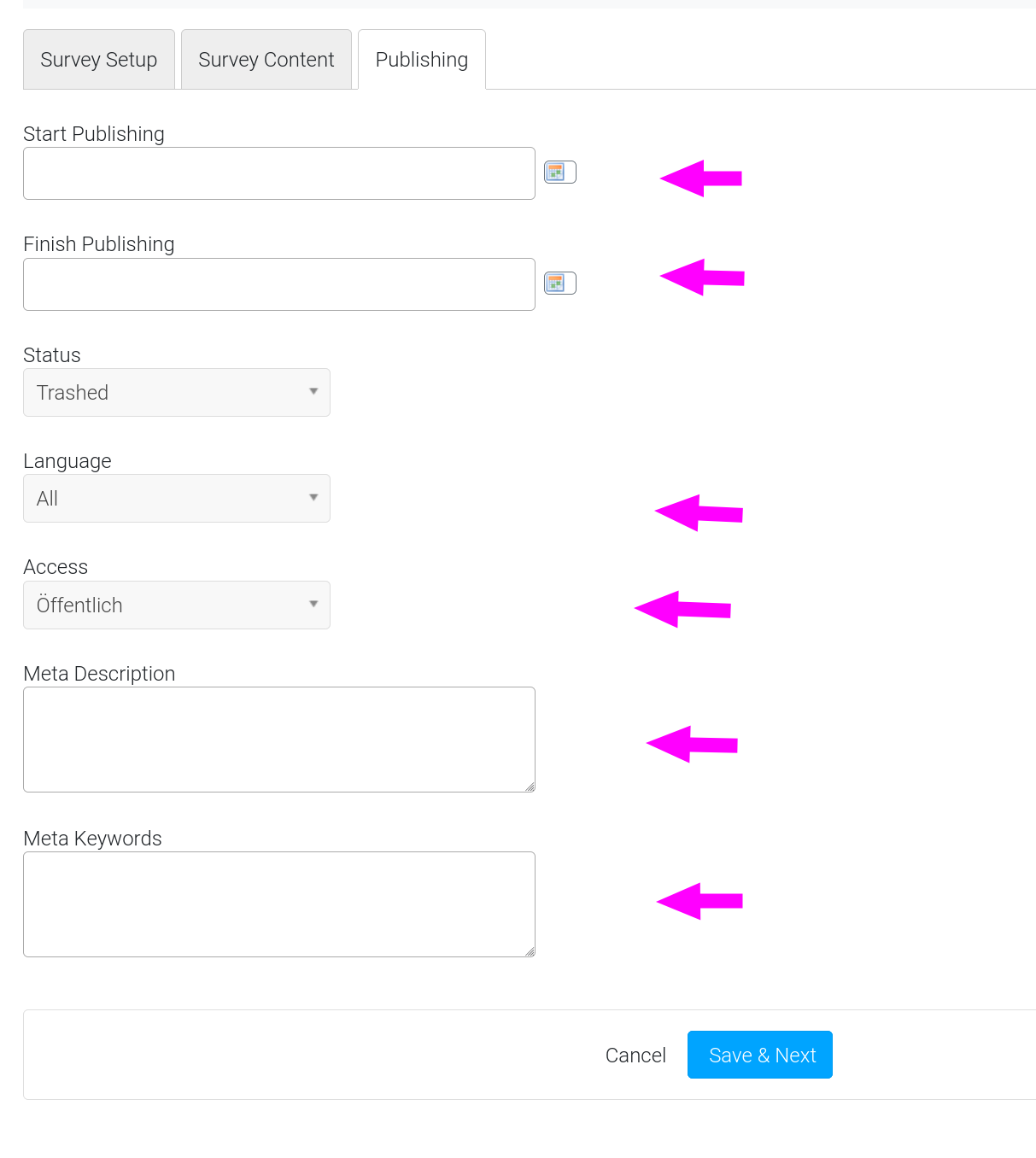Image resolution: width=1036 pixels, height=1158 pixels.
Task: Open the Finish Publishing calendar picker
Action: click(559, 283)
